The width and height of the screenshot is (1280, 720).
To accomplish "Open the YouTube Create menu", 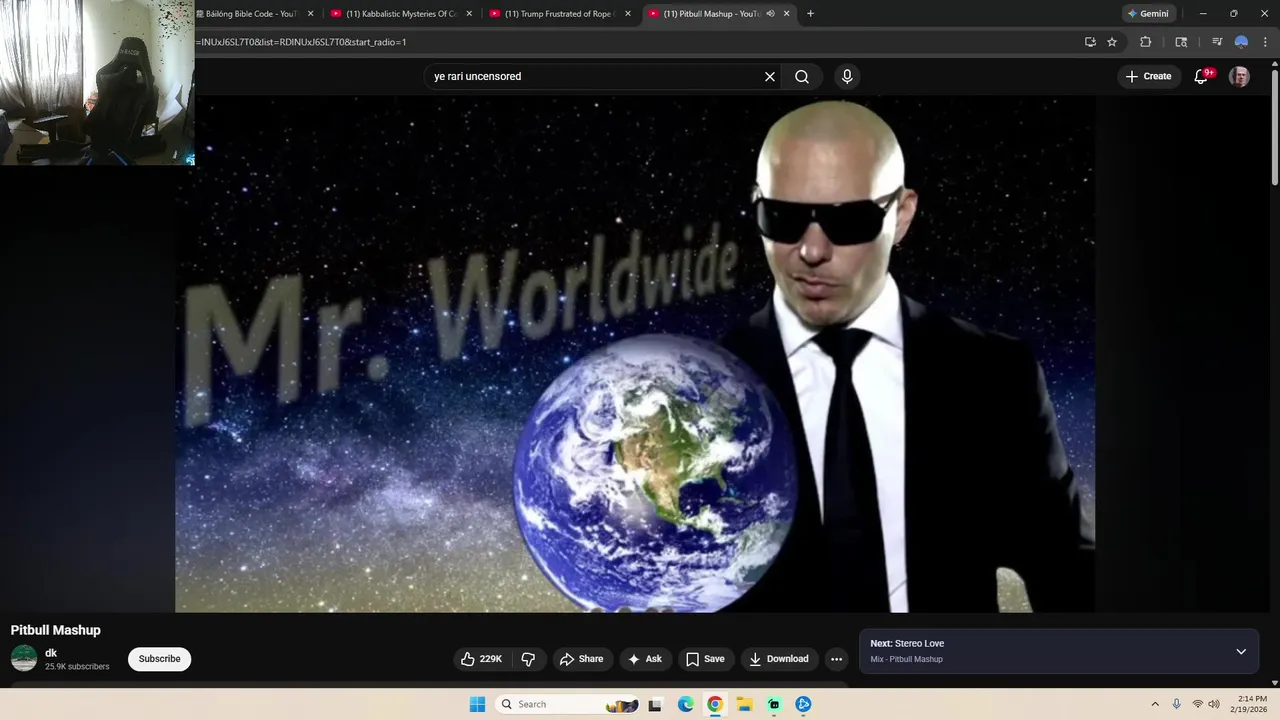I will [1148, 76].
